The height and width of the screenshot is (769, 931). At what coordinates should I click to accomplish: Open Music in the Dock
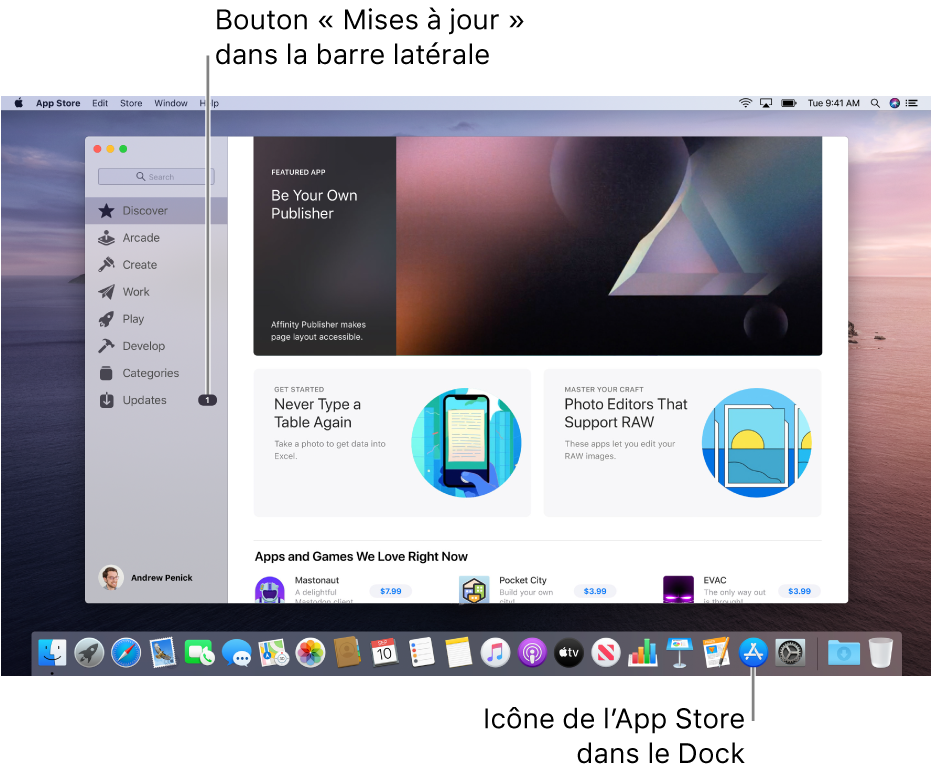495,653
